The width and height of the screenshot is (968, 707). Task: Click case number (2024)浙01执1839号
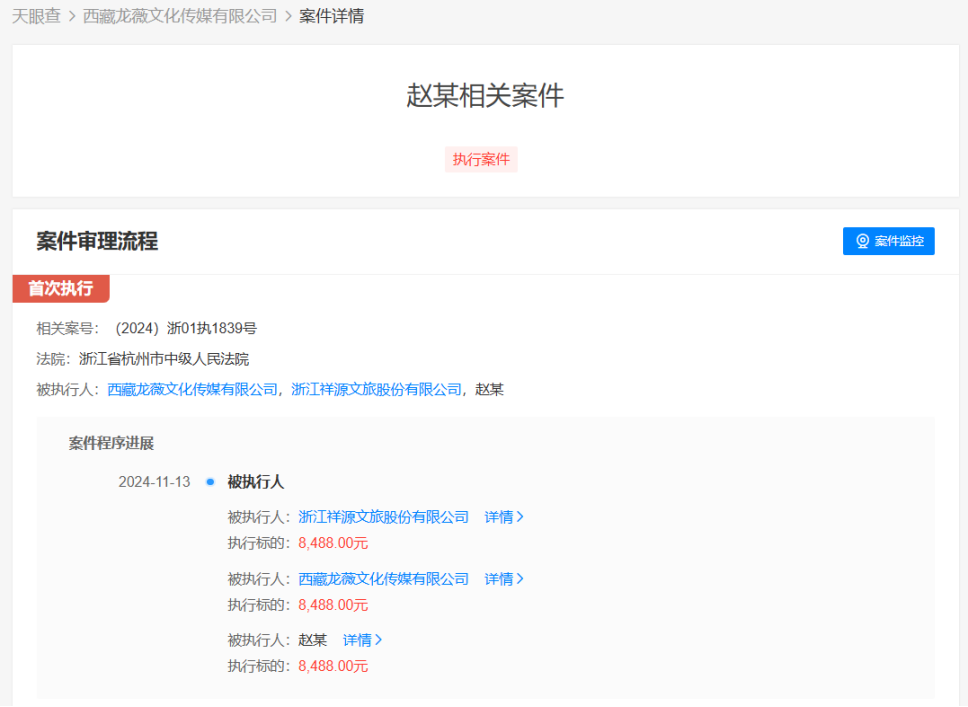click(185, 328)
